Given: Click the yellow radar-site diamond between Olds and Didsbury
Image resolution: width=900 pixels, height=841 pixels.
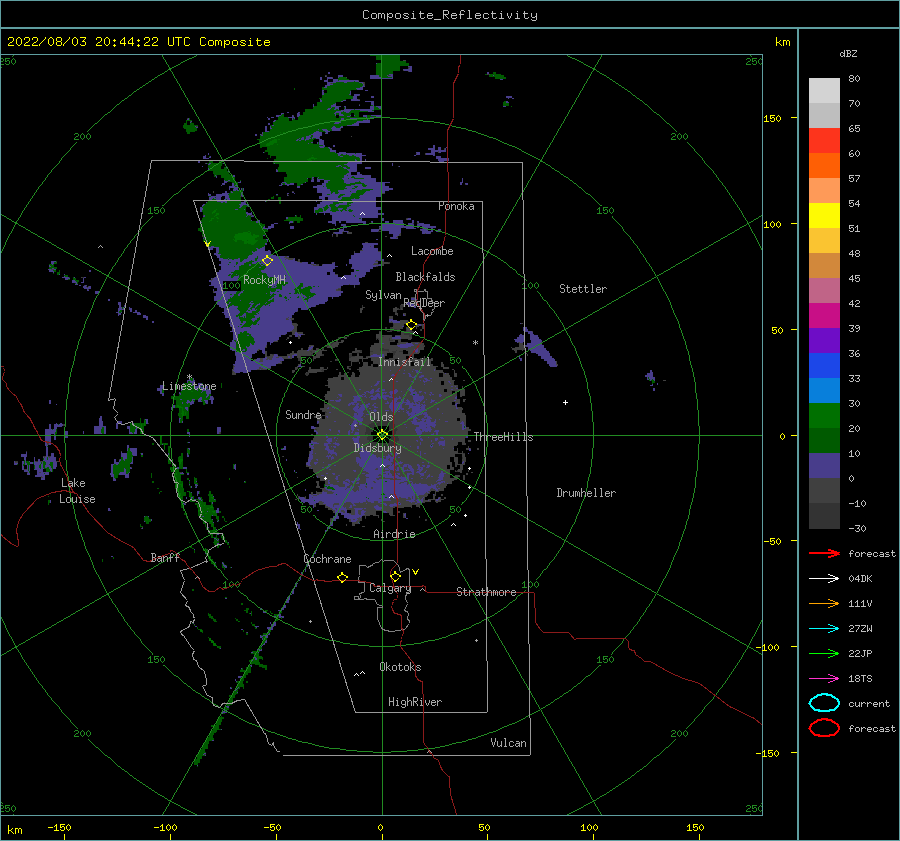Looking at the screenshot, I should click(382, 435).
